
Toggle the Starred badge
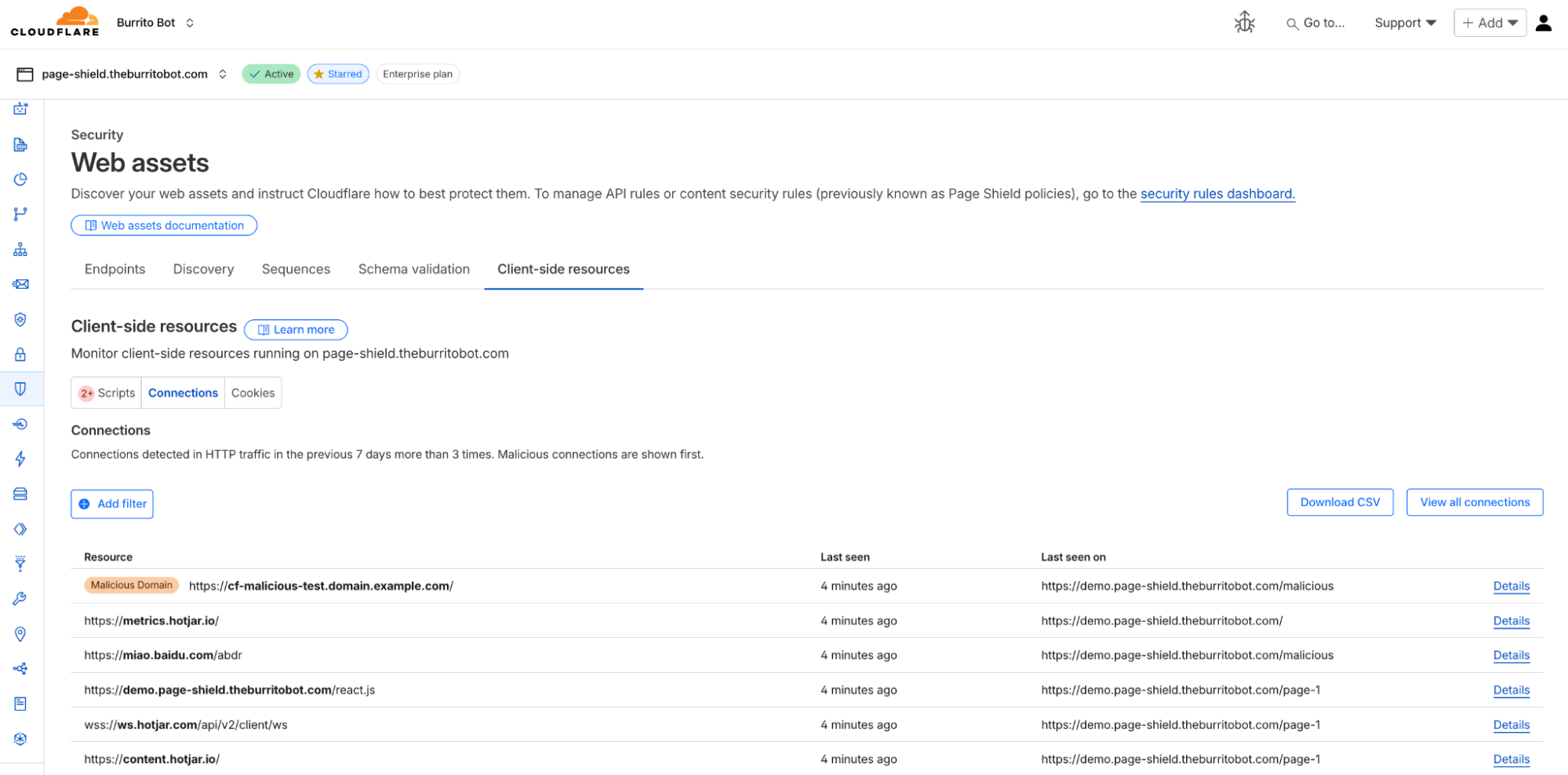point(338,74)
